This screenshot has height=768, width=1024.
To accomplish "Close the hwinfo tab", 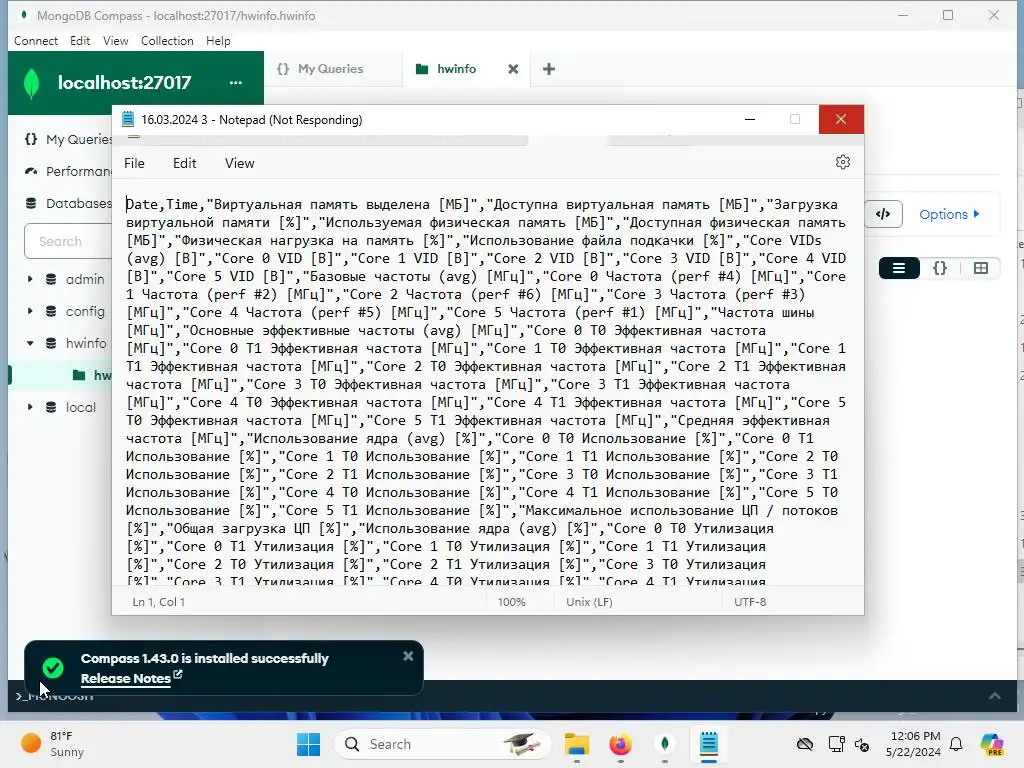I will click(x=513, y=69).
